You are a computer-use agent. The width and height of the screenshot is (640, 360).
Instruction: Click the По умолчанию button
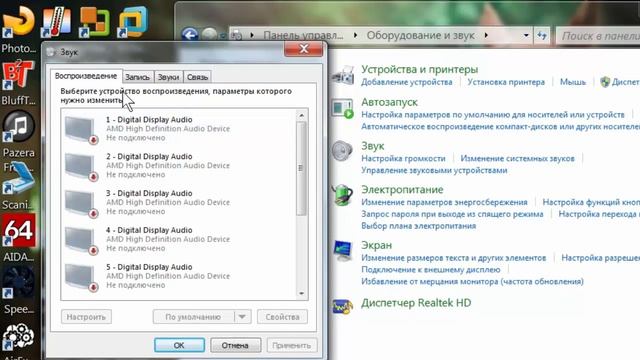(x=193, y=317)
